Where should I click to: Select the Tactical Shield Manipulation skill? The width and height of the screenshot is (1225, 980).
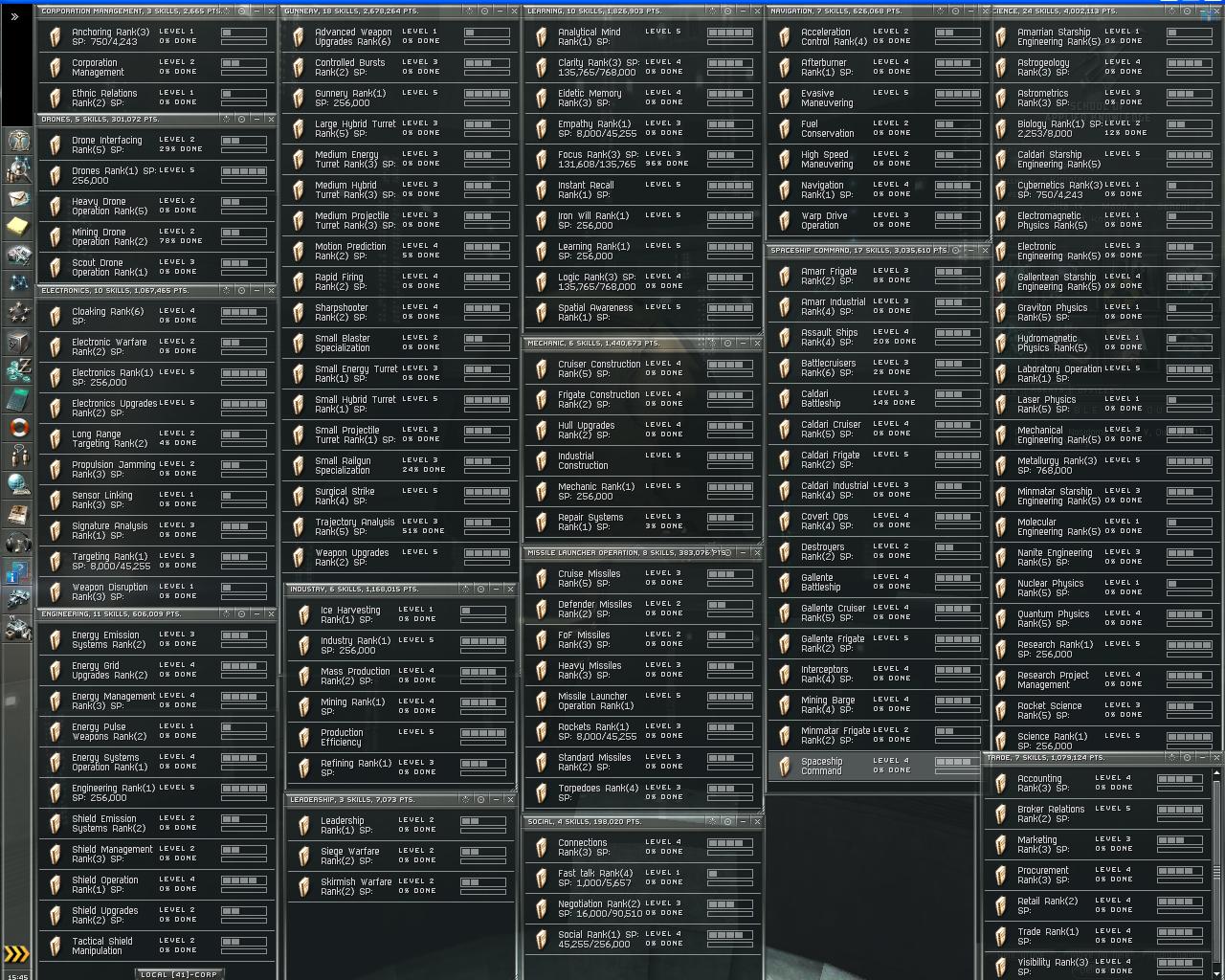pyautogui.click(x=157, y=947)
